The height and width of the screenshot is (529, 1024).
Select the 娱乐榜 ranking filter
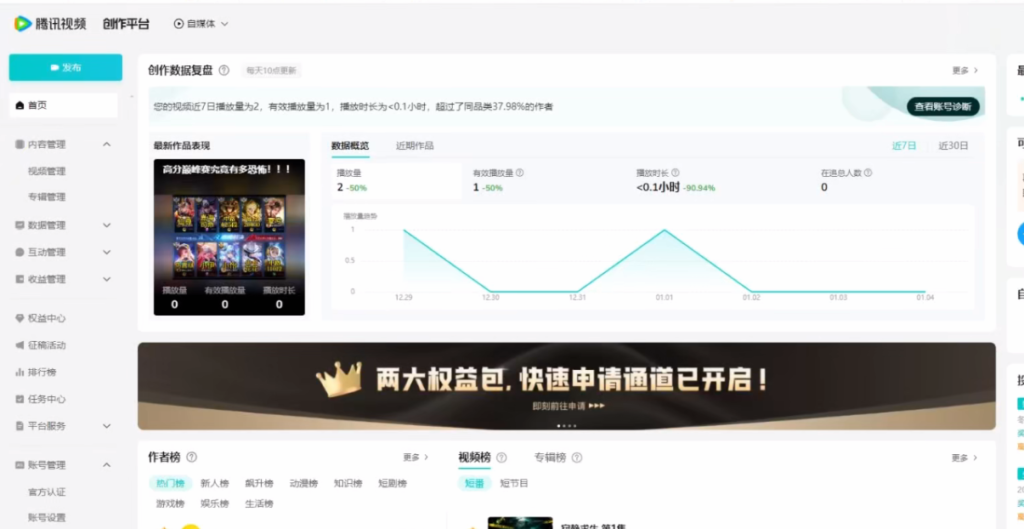click(215, 504)
